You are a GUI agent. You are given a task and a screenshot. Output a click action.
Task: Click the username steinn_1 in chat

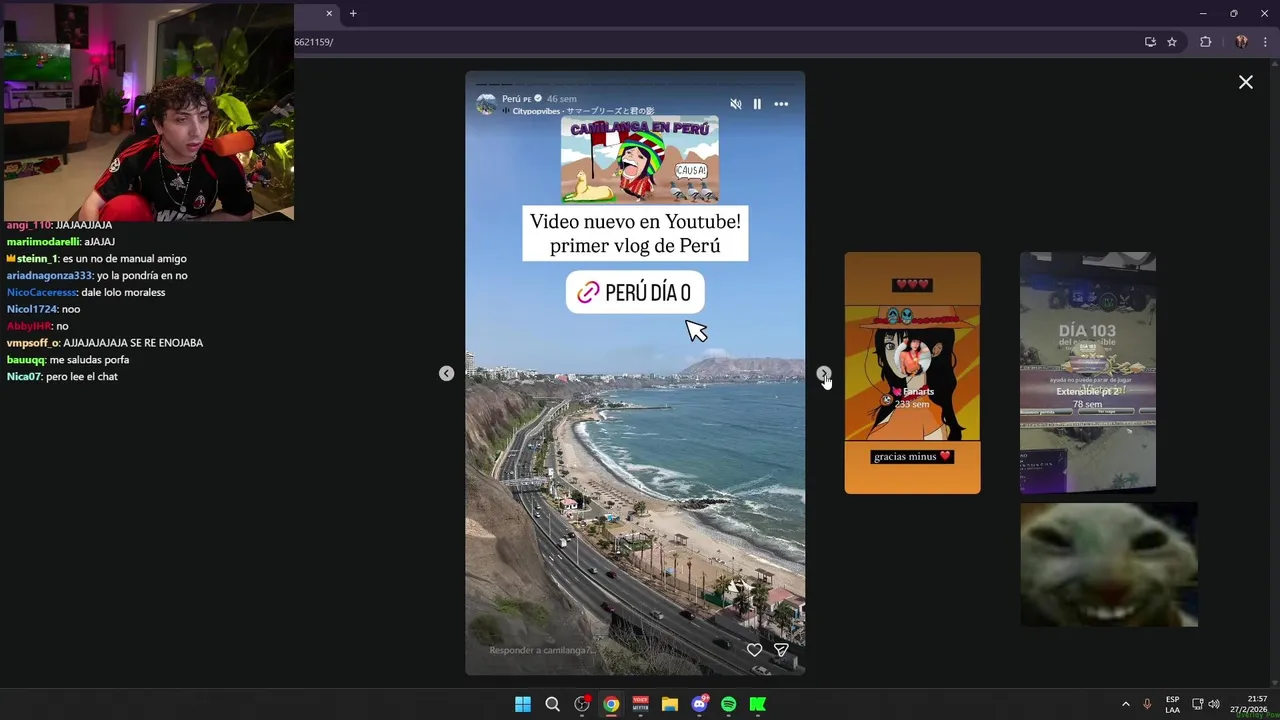point(37,258)
